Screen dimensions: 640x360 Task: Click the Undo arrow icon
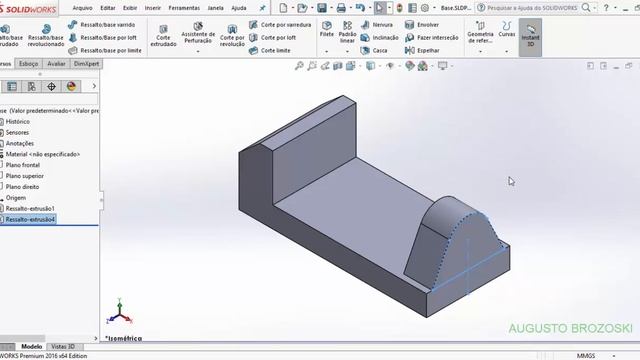pos(360,7)
